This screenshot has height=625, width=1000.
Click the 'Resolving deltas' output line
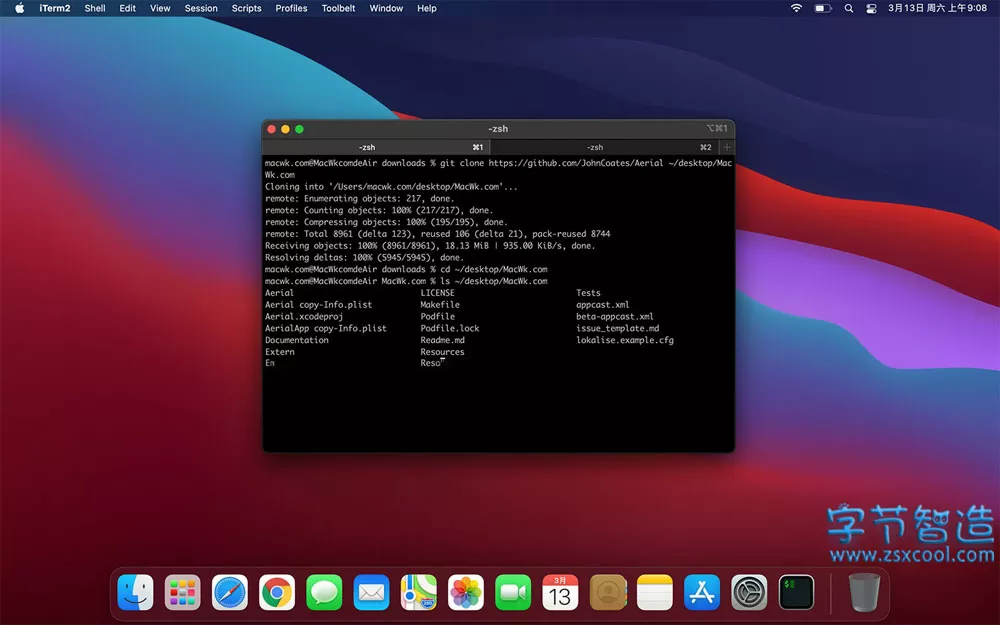coord(364,258)
